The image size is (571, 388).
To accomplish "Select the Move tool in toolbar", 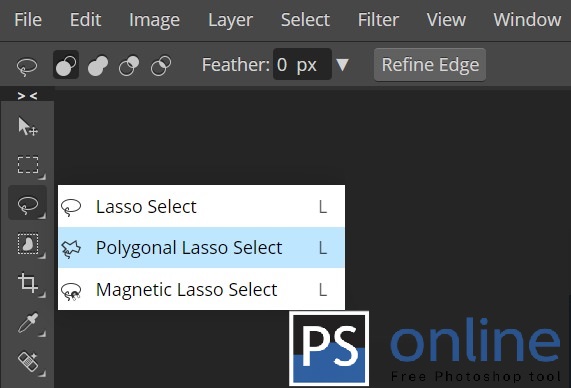I will click(28, 126).
